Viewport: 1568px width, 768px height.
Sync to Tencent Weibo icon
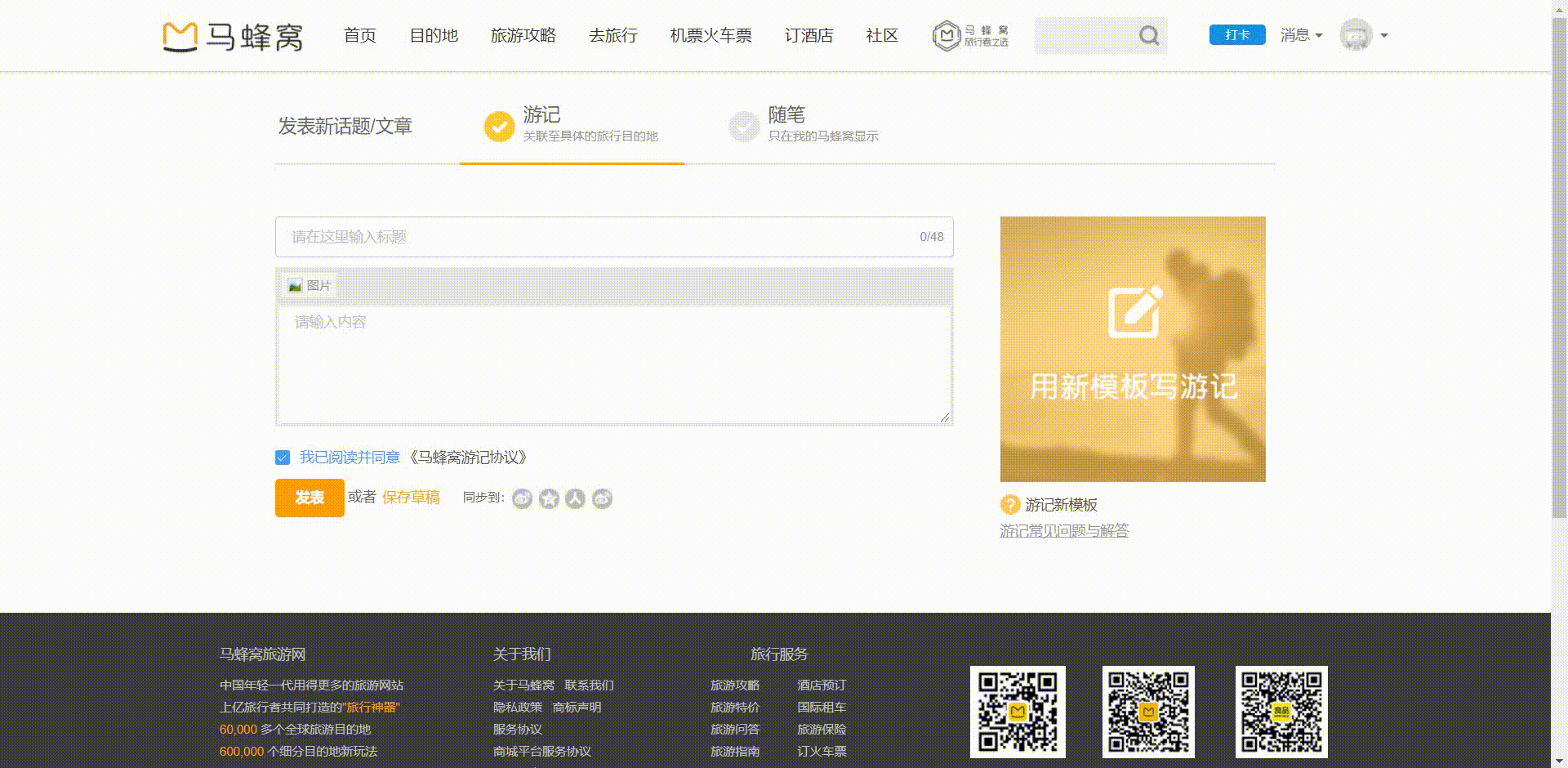(602, 498)
